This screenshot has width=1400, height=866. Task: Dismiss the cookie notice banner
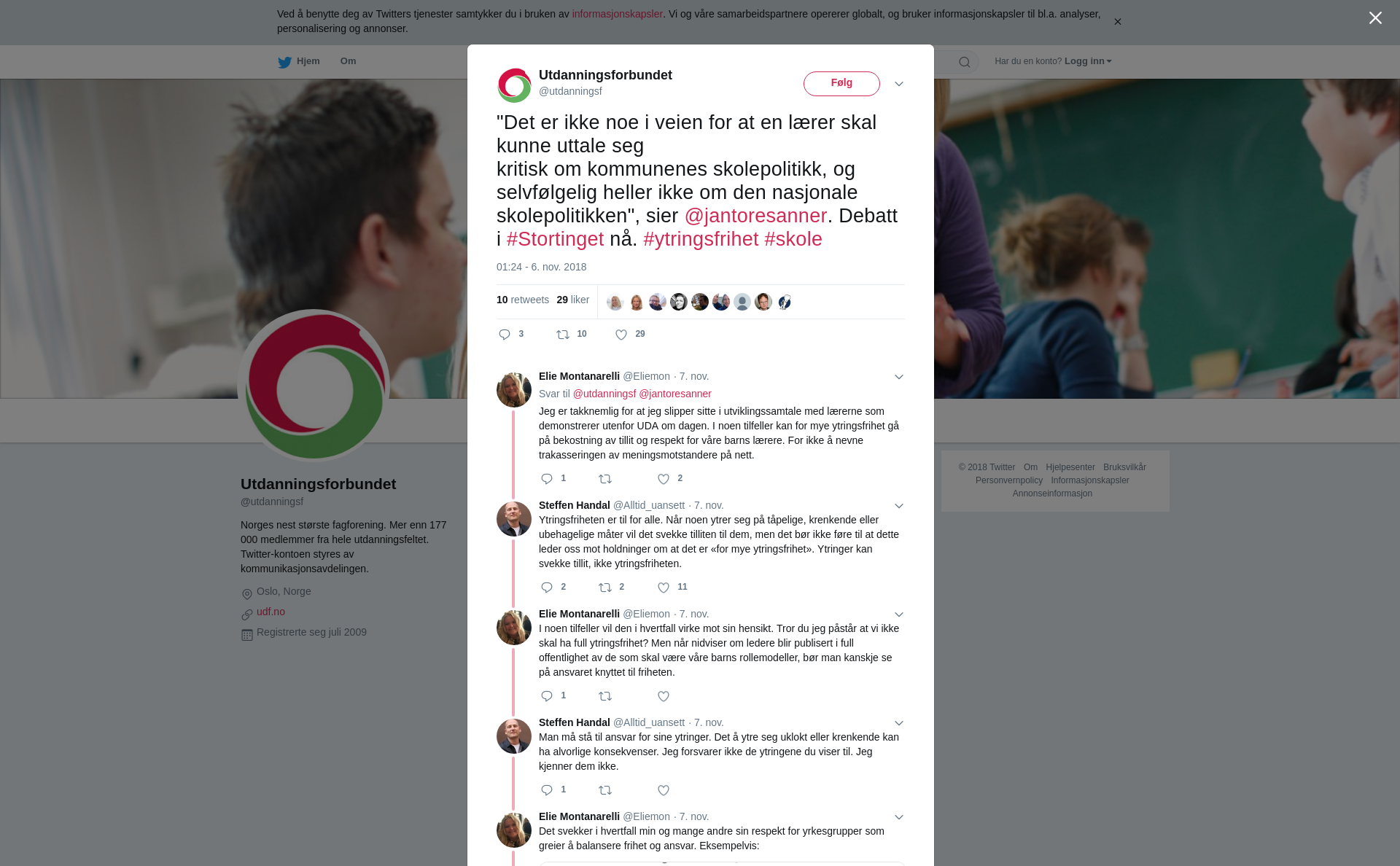click(1117, 22)
